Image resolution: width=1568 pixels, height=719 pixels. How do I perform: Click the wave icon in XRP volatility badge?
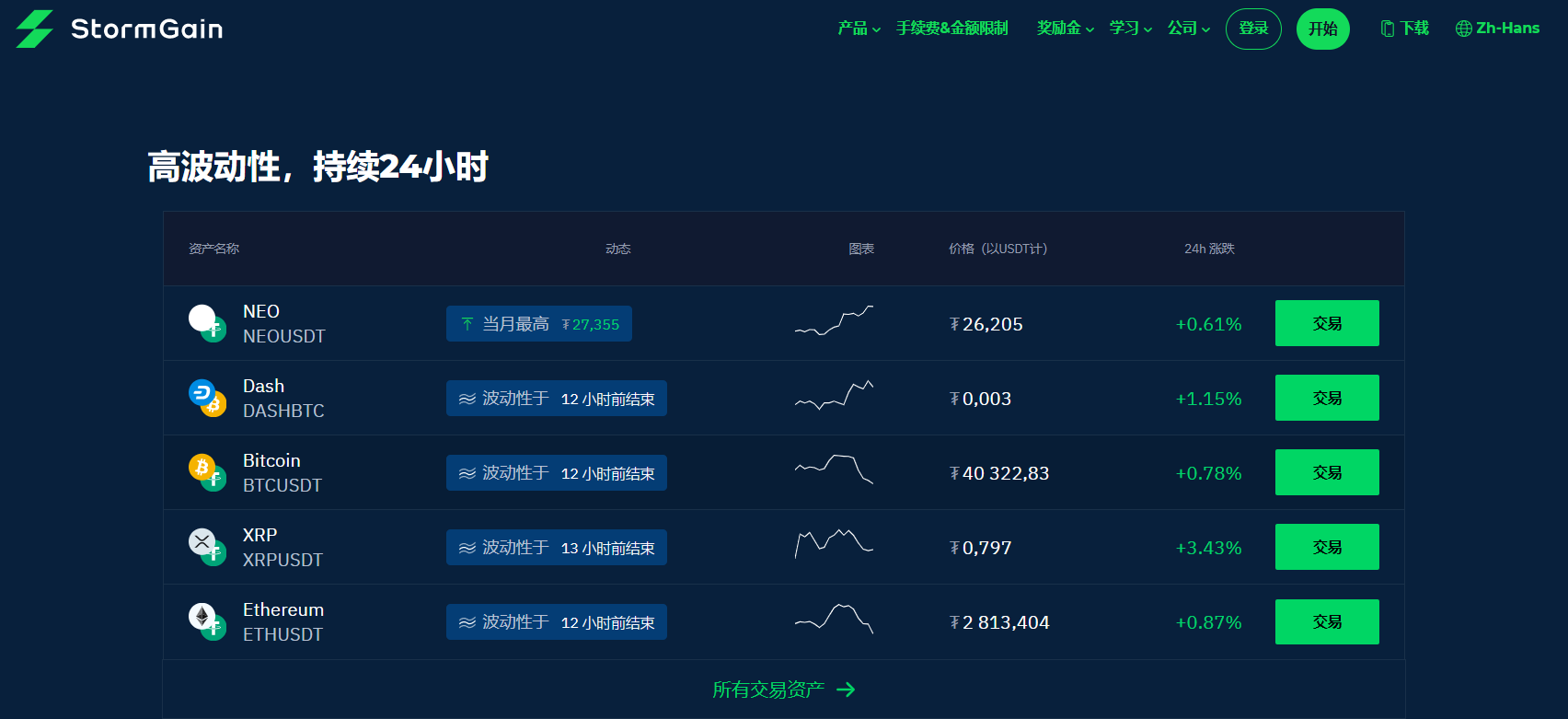pos(467,548)
